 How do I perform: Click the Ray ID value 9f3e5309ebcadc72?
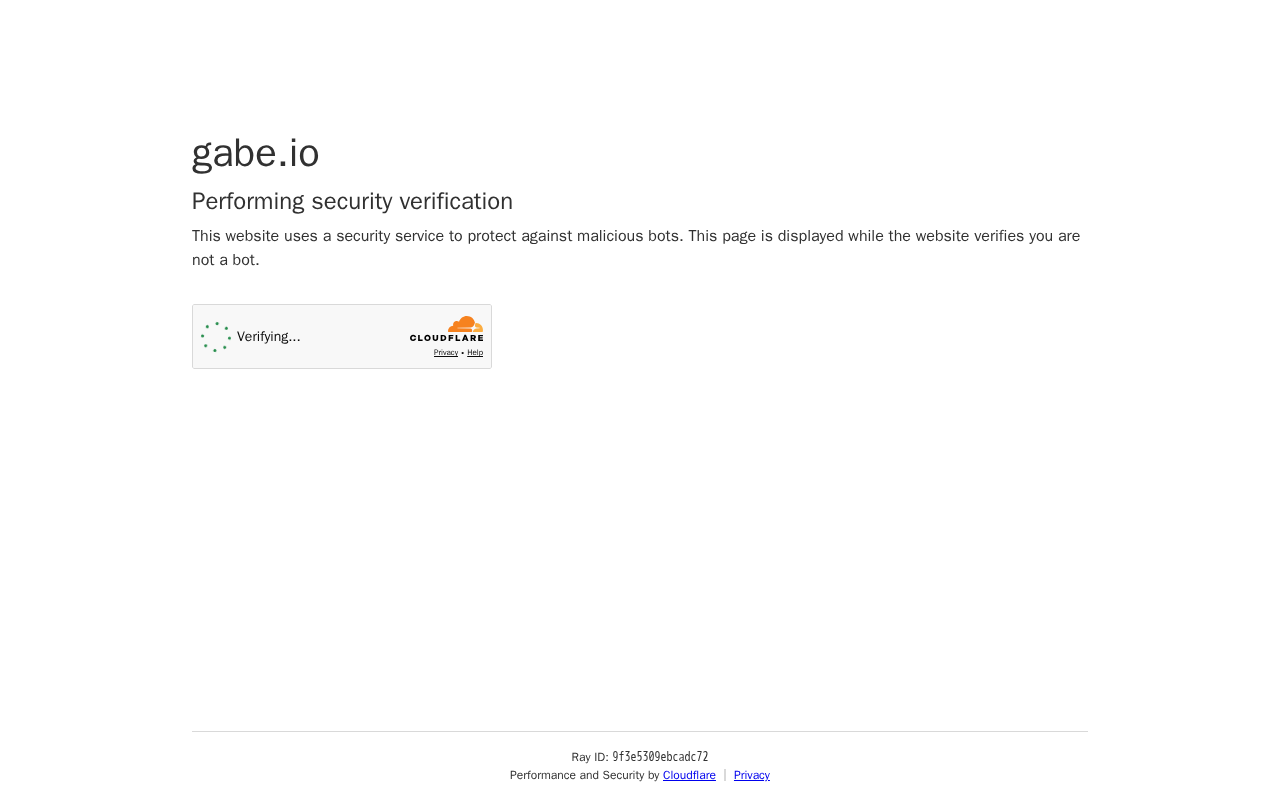(660, 757)
